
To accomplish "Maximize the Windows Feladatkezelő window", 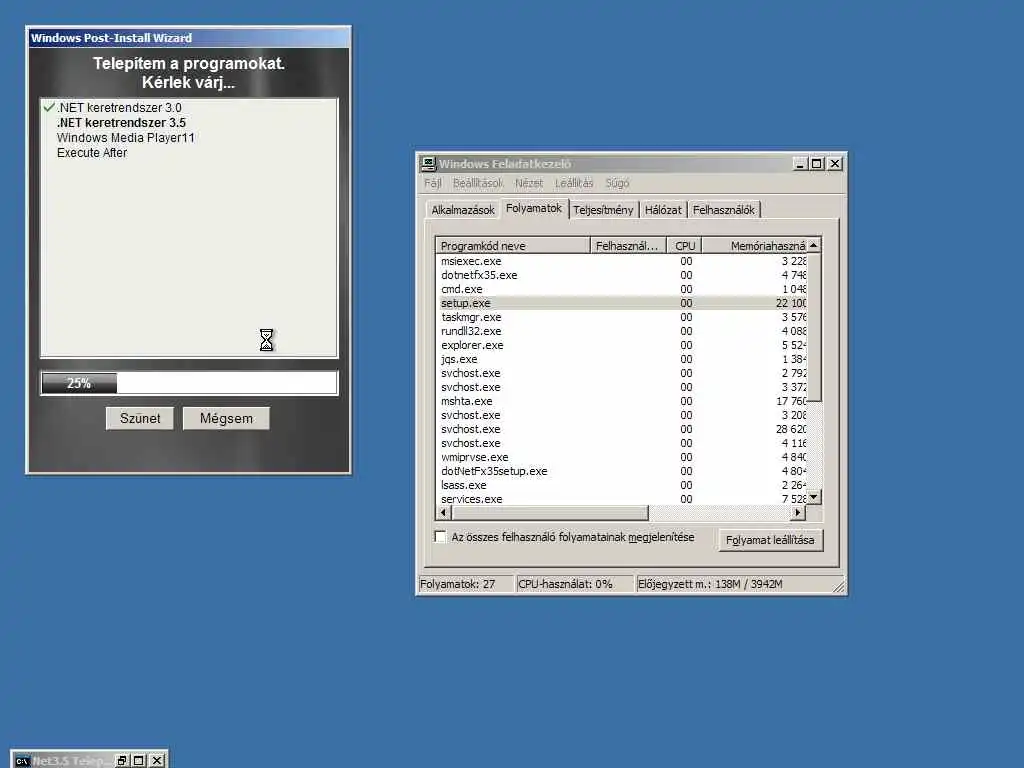I will coord(816,164).
